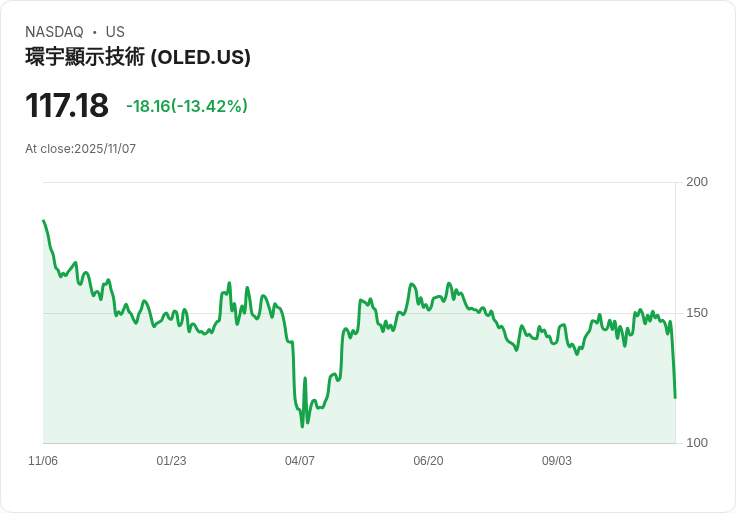
Task: Click the At close label text
Action: pos(49,149)
